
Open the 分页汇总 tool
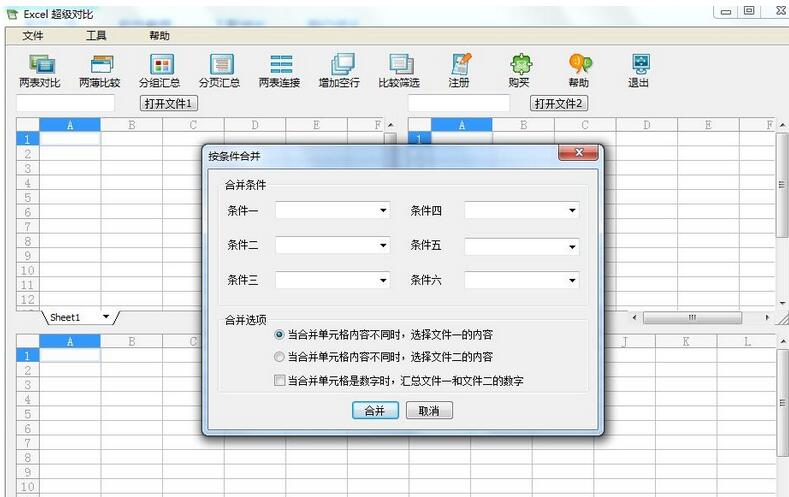[220, 71]
